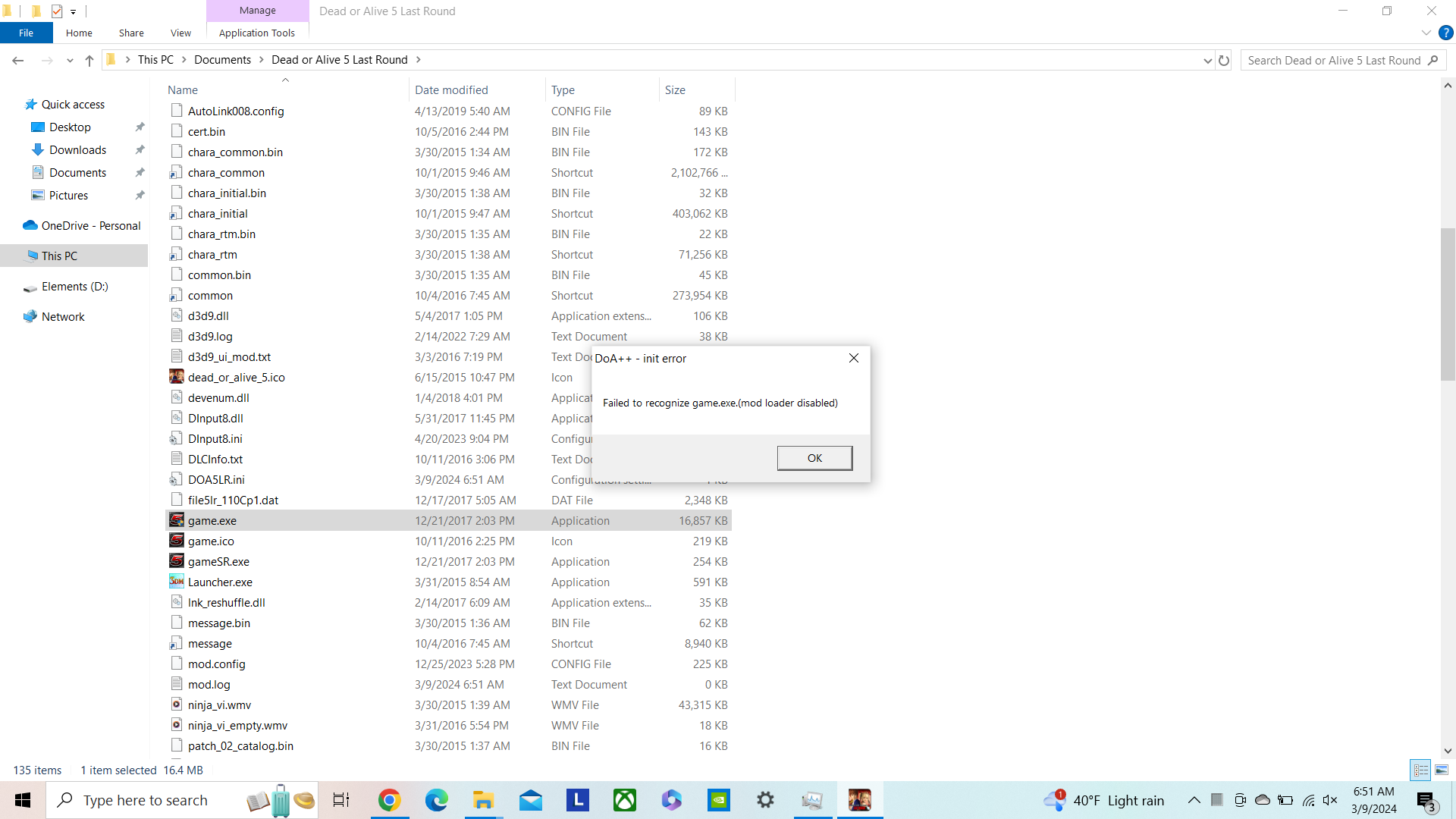The image size is (1456, 819).
Task: Select the chara_common shortcut icon
Action: [177, 172]
